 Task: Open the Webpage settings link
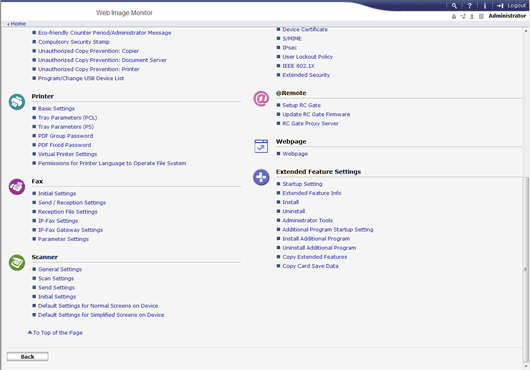pyautogui.click(x=295, y=154)
